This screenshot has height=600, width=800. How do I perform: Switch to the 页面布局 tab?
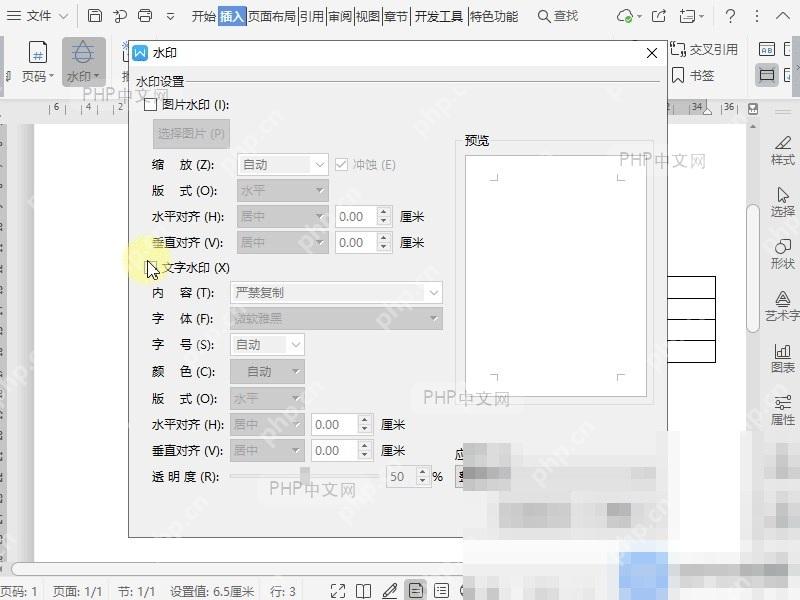271,17
